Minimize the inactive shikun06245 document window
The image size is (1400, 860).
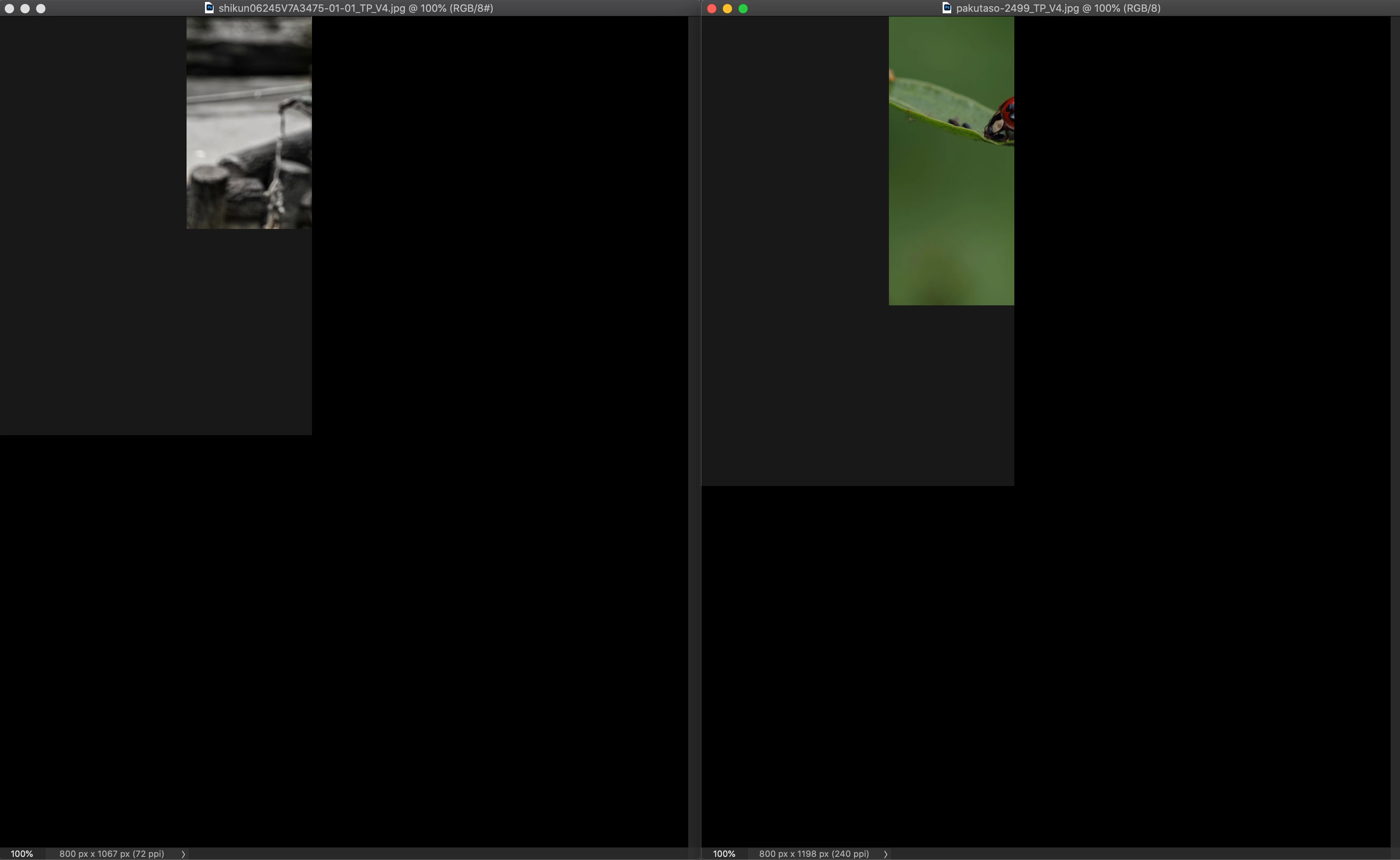(25, 9)
